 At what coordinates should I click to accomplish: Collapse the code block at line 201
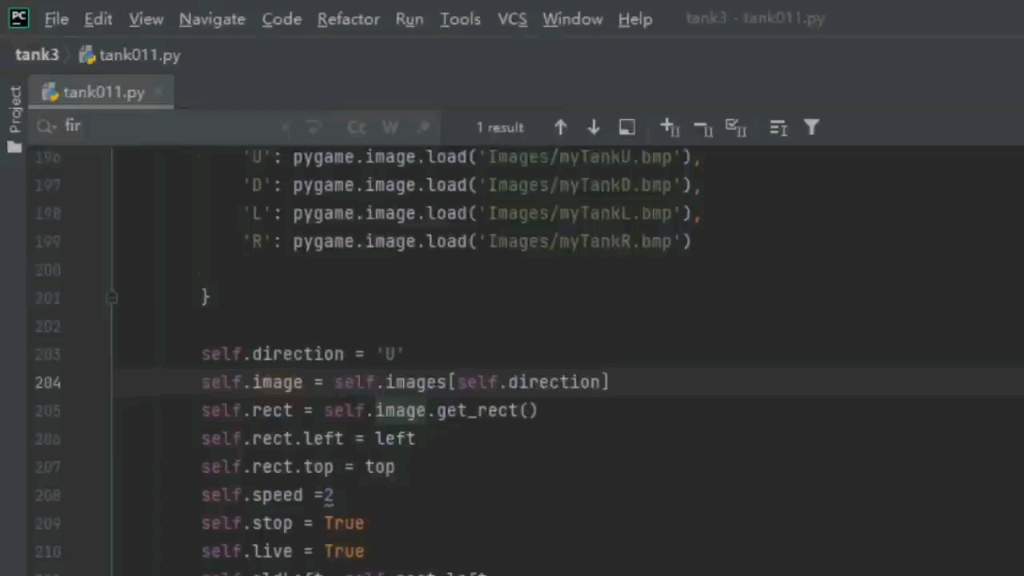[x=112, y=297]
